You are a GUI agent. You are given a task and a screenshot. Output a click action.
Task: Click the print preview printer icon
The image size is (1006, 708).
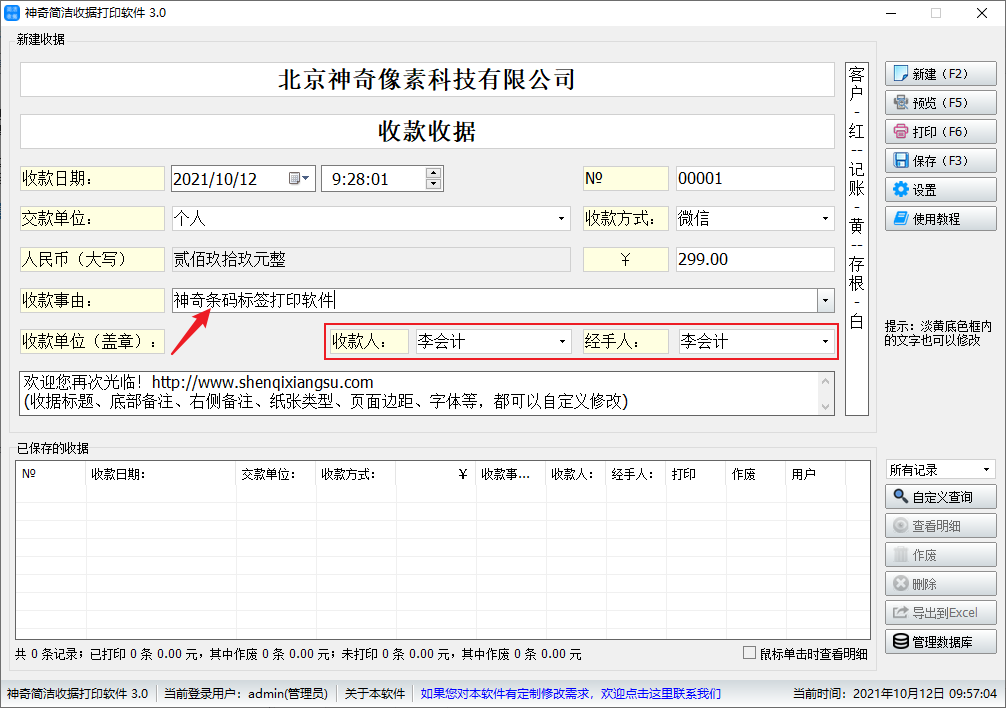901,103
